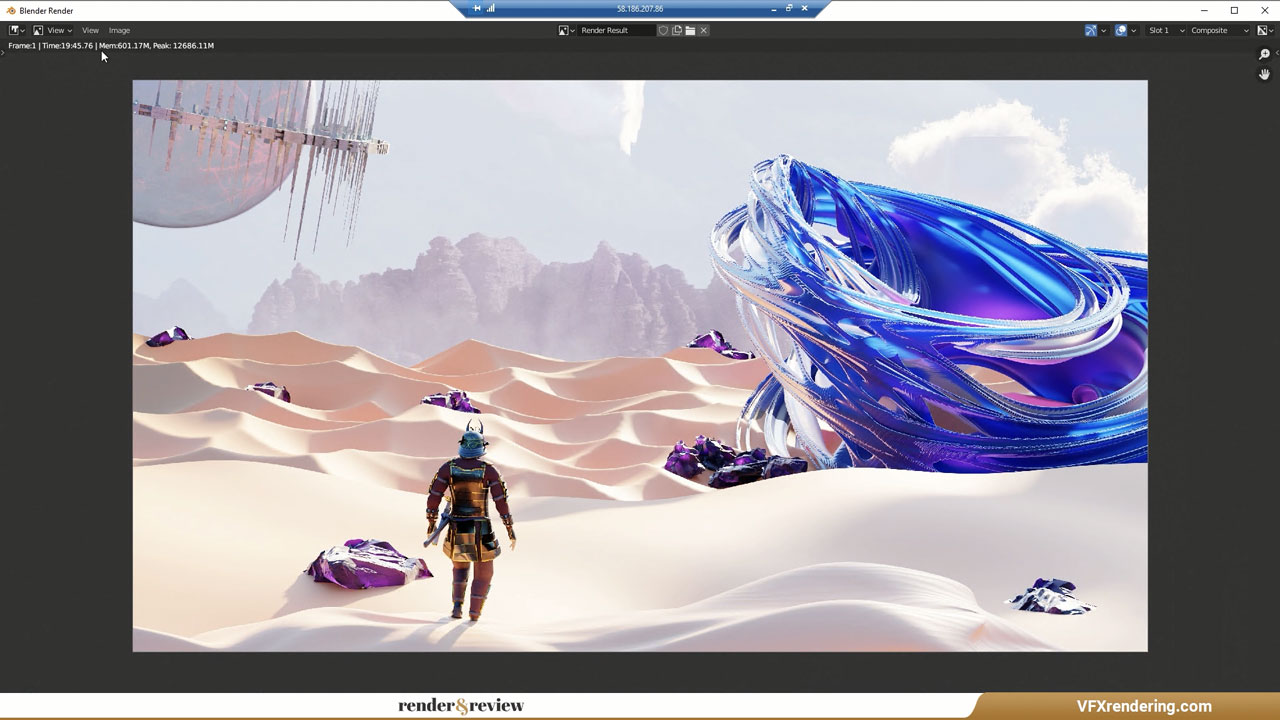1280x720 pixels.
Task: Toggle the show overlays button
Action: click(1121, 30)
